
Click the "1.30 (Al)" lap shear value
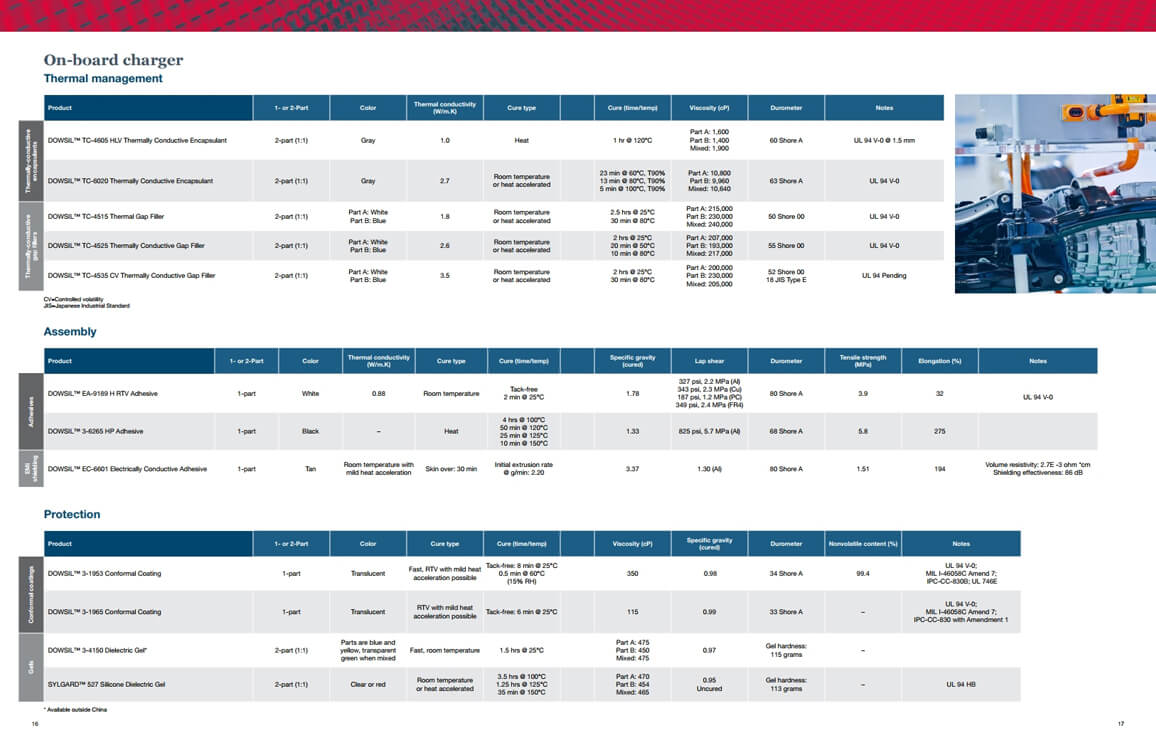click(709, 469)
